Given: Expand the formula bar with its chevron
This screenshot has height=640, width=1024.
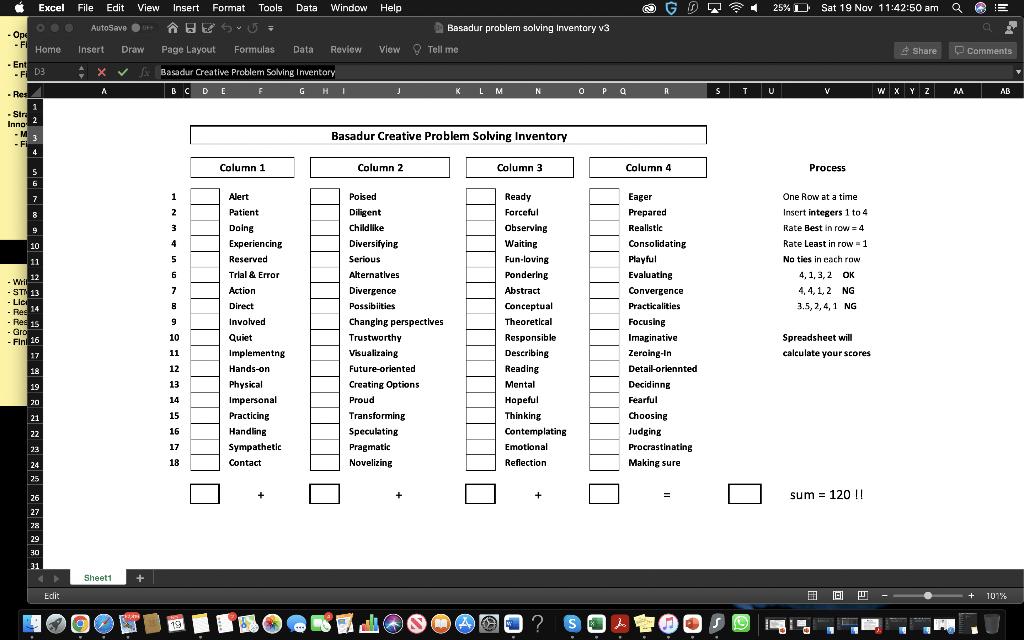Looking at the screenshot, I should click(x=1017, y=71).
